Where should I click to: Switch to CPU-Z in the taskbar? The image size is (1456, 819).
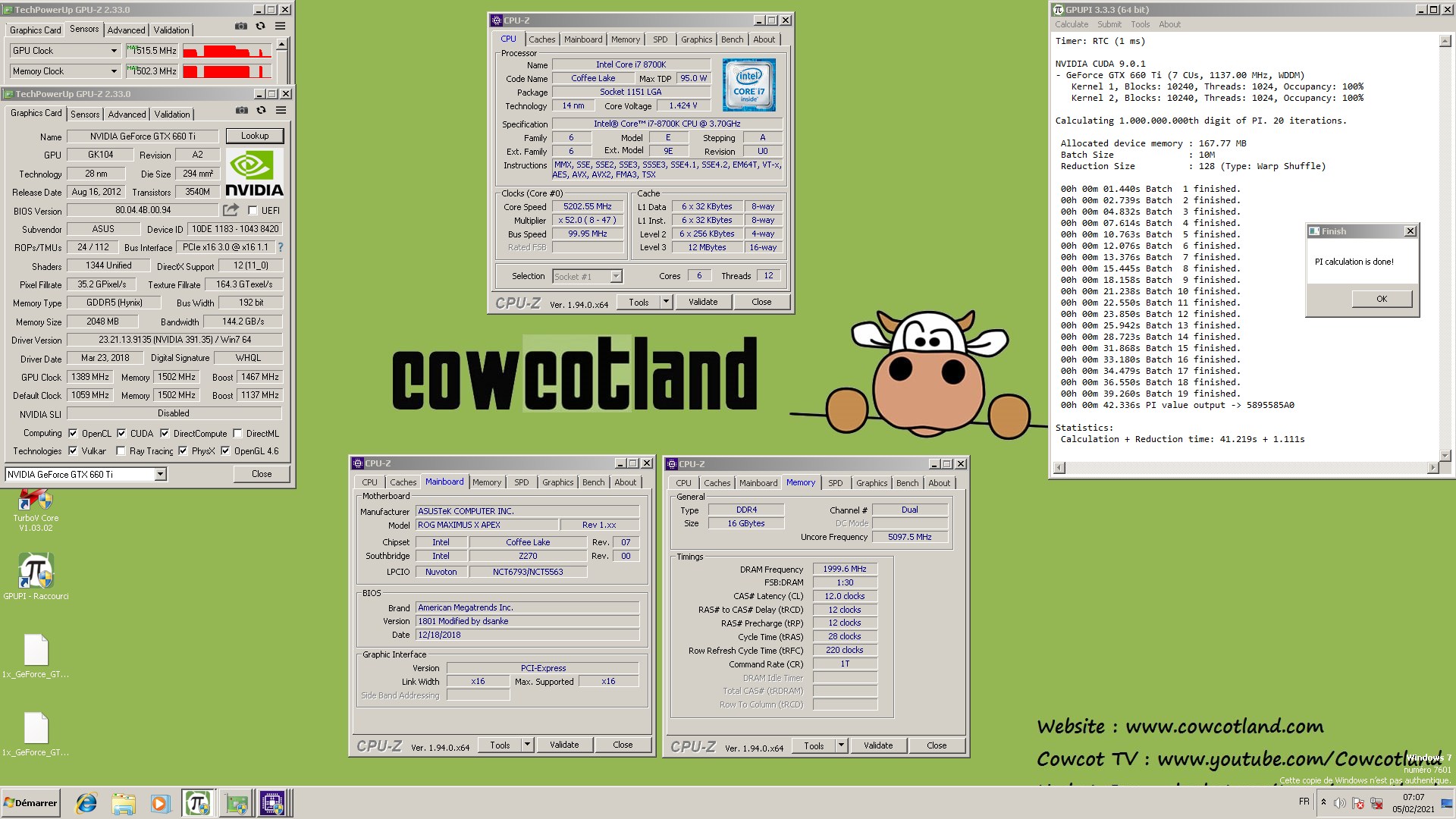pos(273,803)
